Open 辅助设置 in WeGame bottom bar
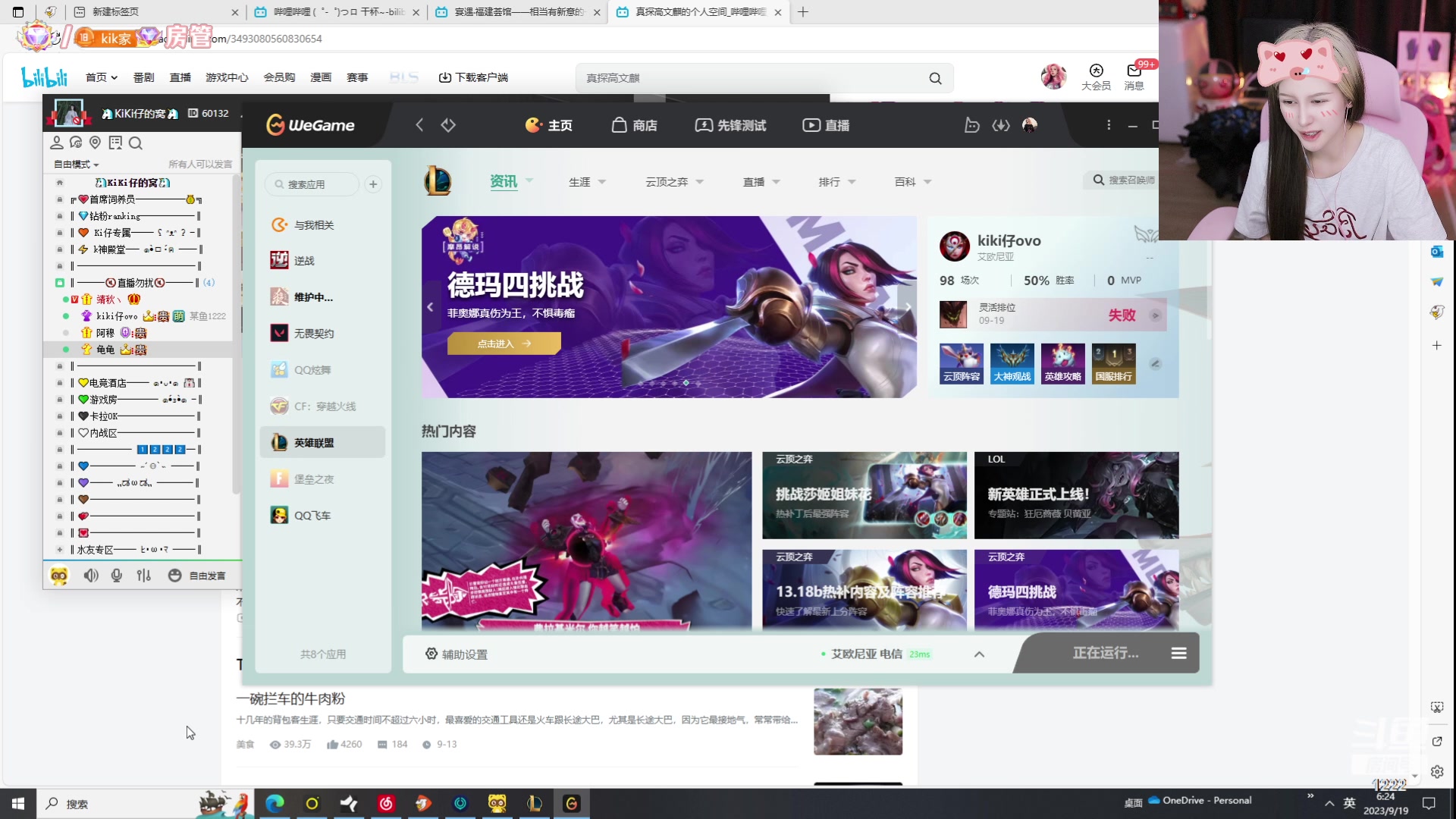Screen dimensions: 1456x819 click(x=457, y=654)
